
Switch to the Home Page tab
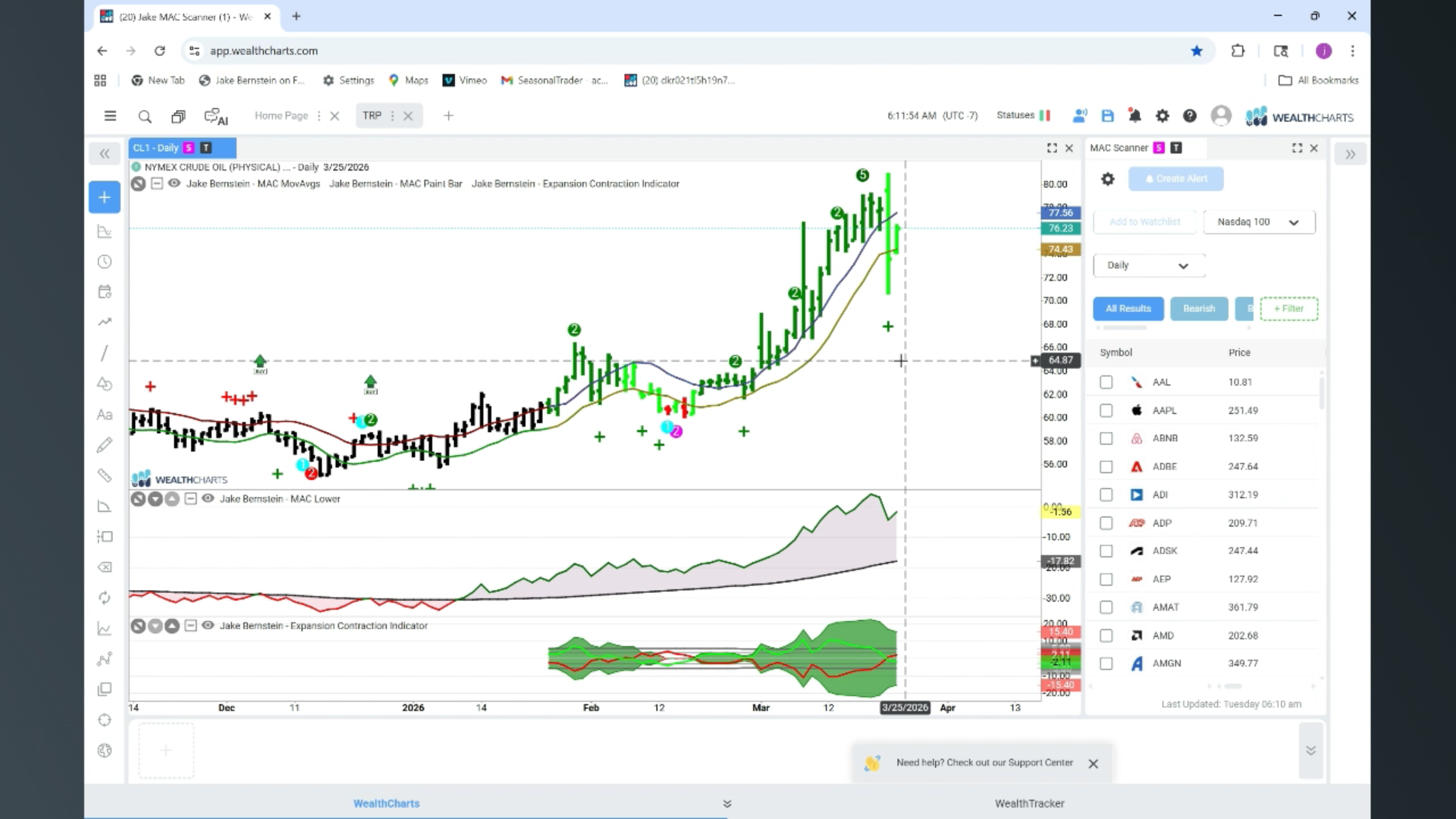click(x=281, y=116)
